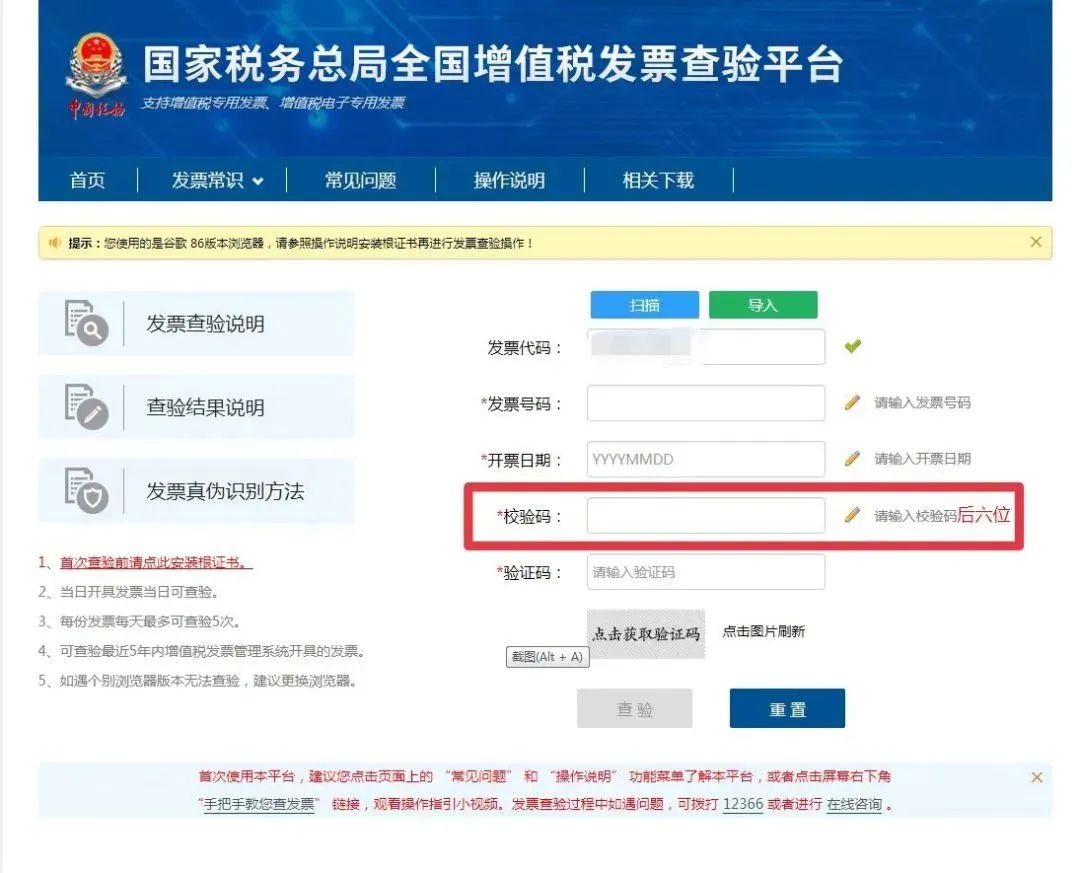Click the 请输入发票号码 hint text
This screenshot has height=873, width=1080.
click(x=922, y=403)
